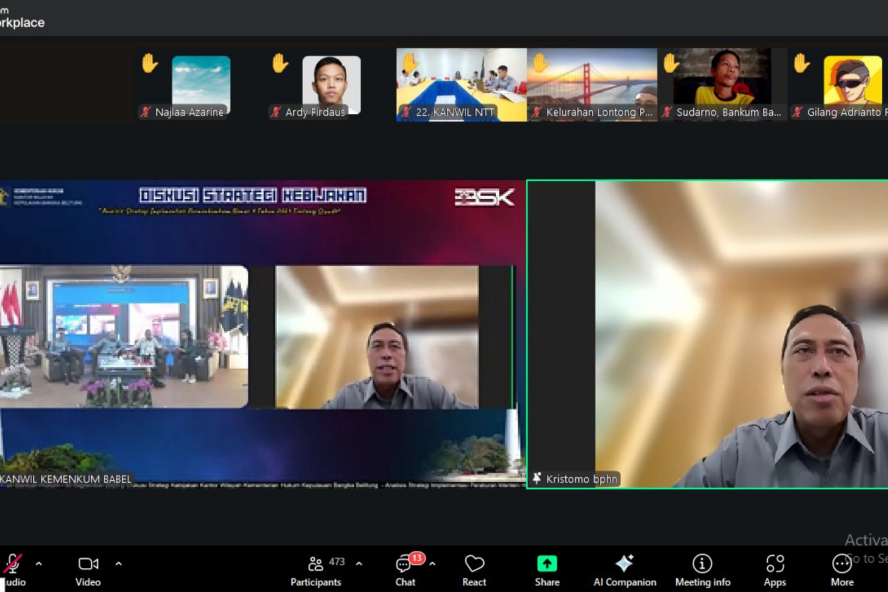888x592 pixels.
Task: Expand the video options arrow
Action: pos(118,564)
